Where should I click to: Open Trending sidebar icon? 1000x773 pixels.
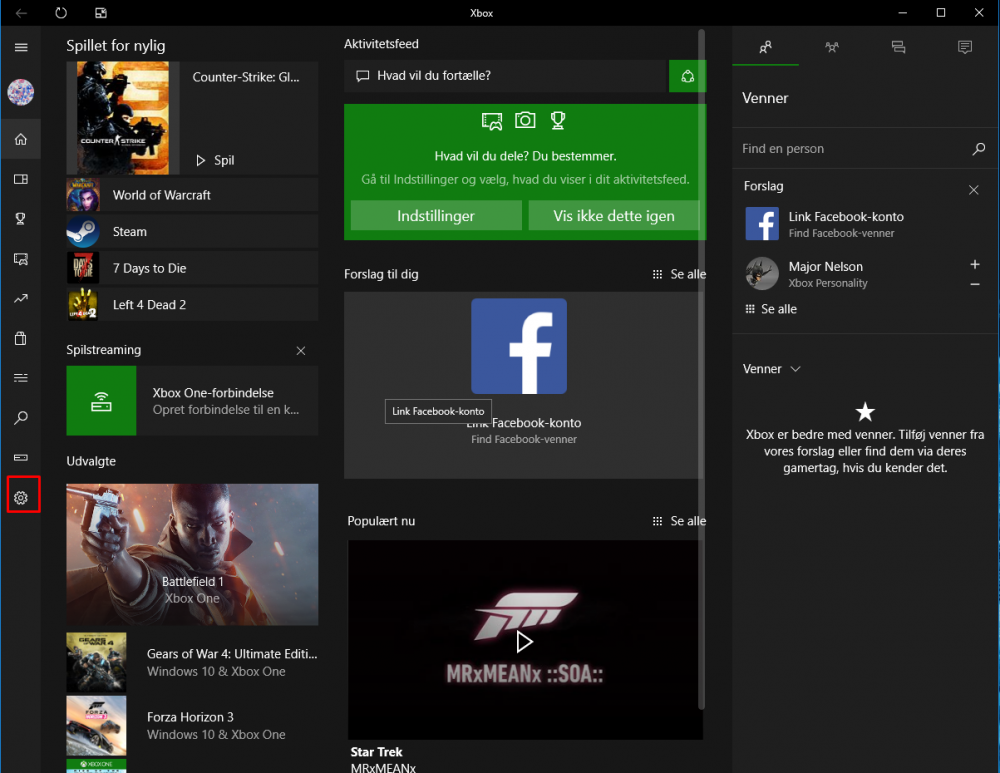click(21, 298)
